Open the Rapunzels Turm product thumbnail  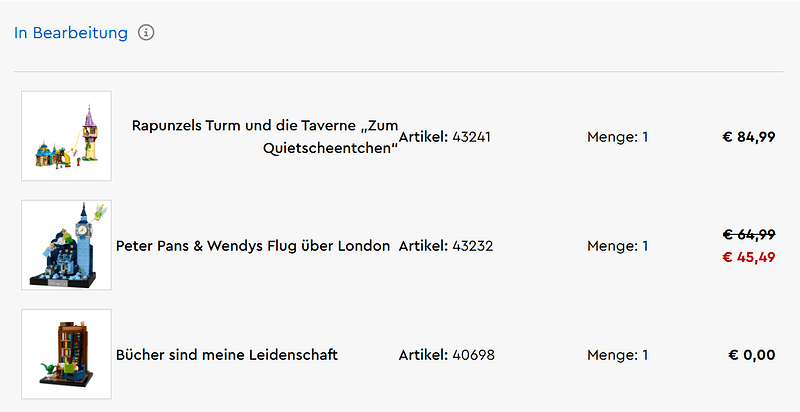pos(66,136)
